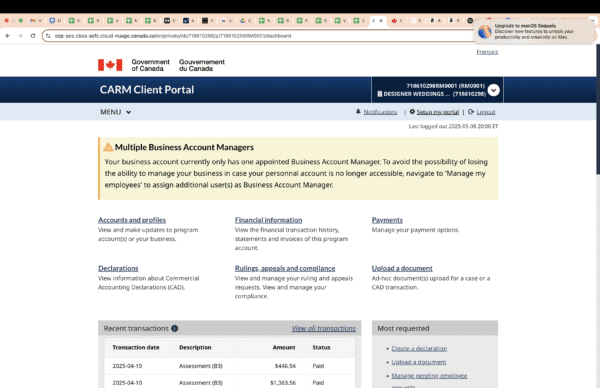Open Declarations section
Image resolution: width=600 pixels, height=388 pixels.
click(118, 268)
